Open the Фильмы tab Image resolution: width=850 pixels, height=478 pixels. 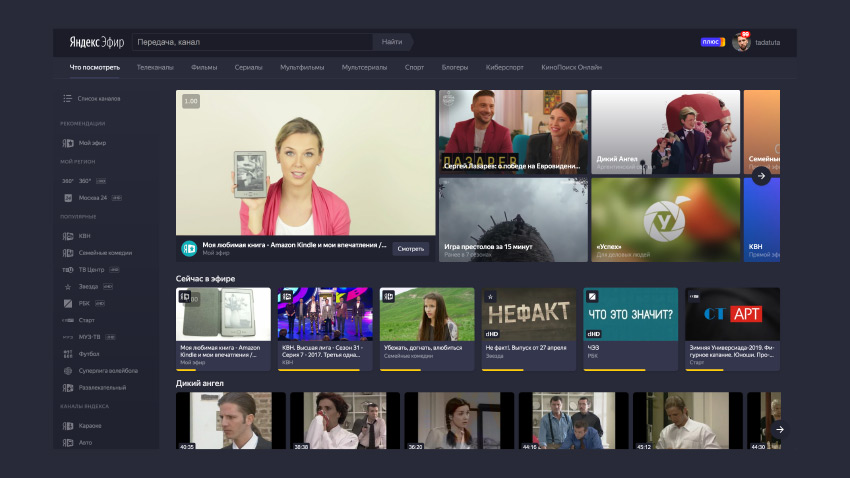pos(204,68)
